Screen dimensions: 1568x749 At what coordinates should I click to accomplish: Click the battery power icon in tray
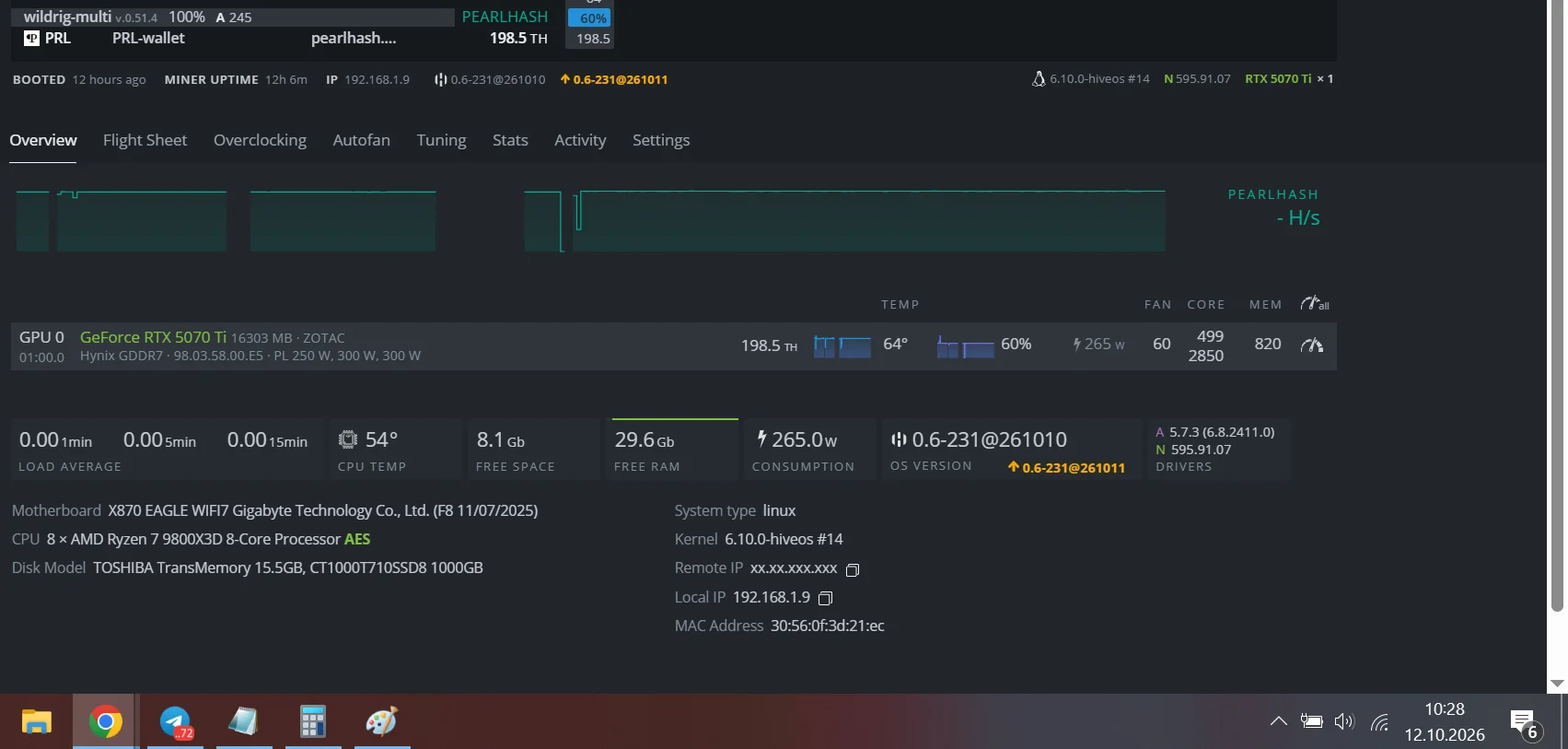click(x=1311, y=721)
